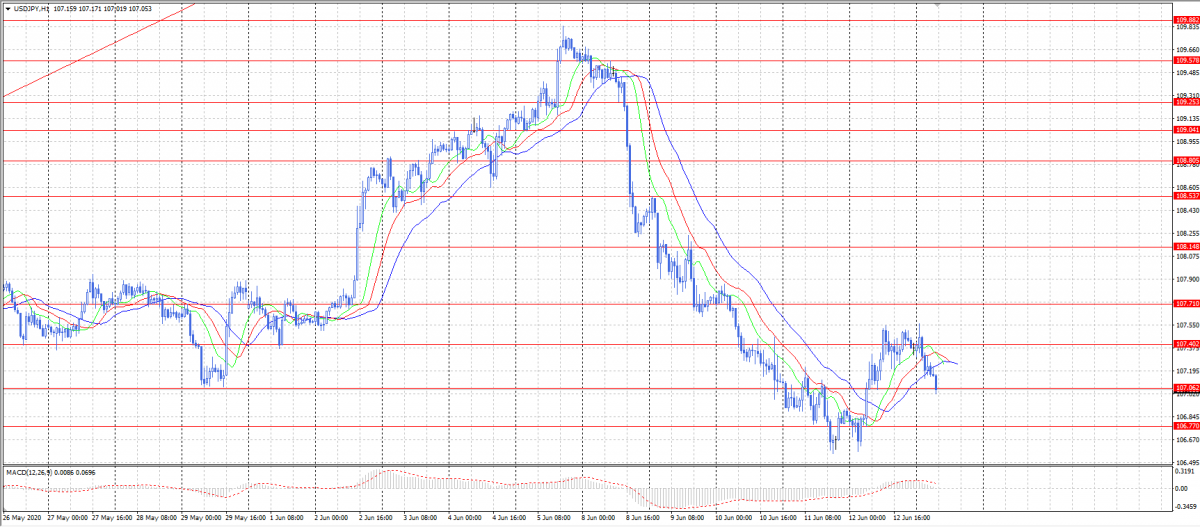Click the 109.882 red price tag

click(x=1187, y=20)
